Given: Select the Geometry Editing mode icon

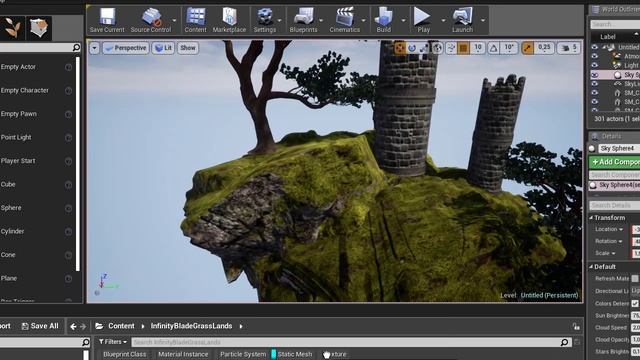Looking at the screenshot, I should [39, 28].
